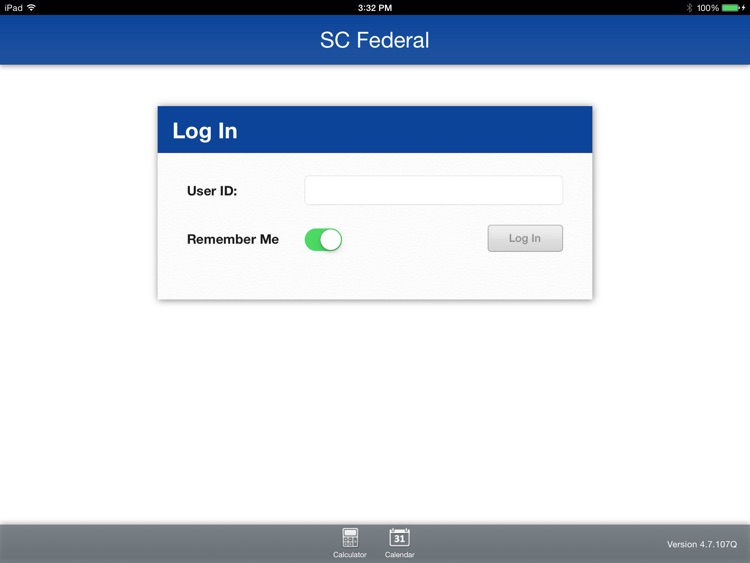Tap the battery indicator in status bar
This screenshot has height=563, width=750.
733,8
